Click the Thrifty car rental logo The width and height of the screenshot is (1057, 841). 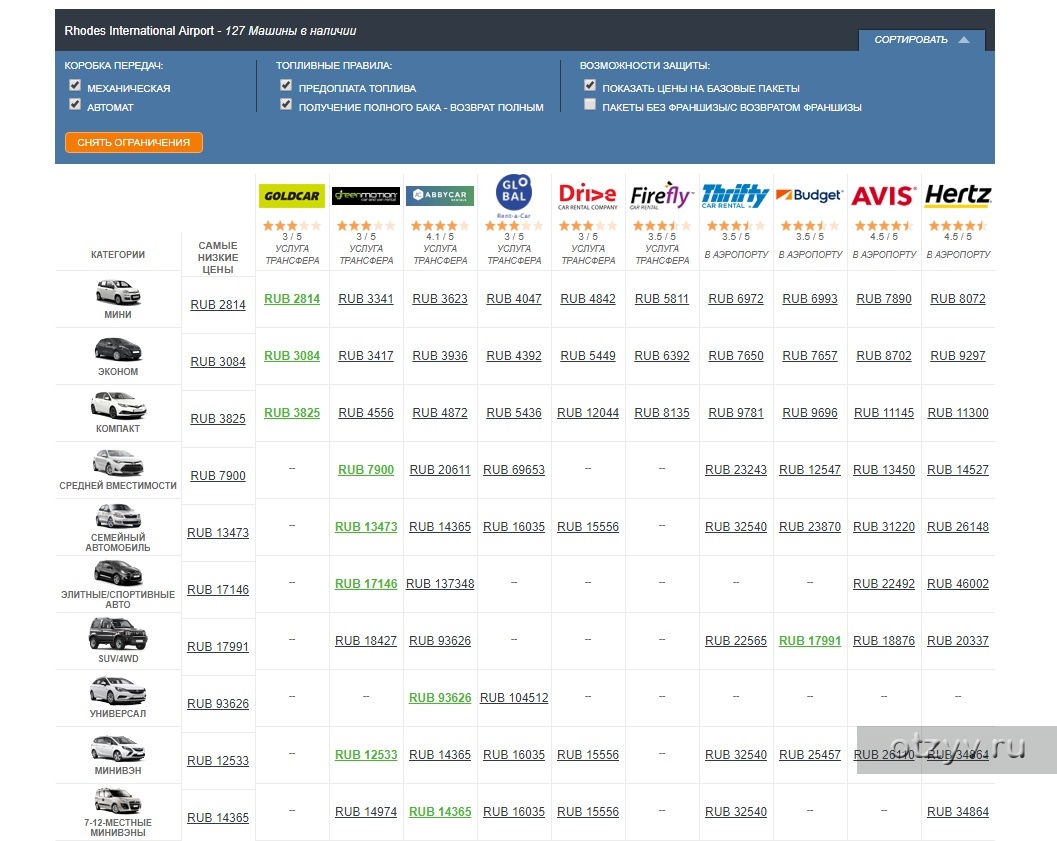coord(735,195)
